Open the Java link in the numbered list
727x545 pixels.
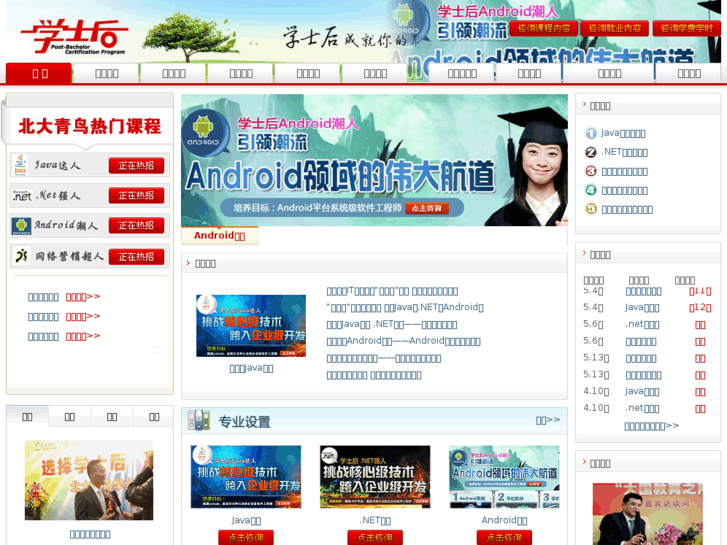point(623,134)
